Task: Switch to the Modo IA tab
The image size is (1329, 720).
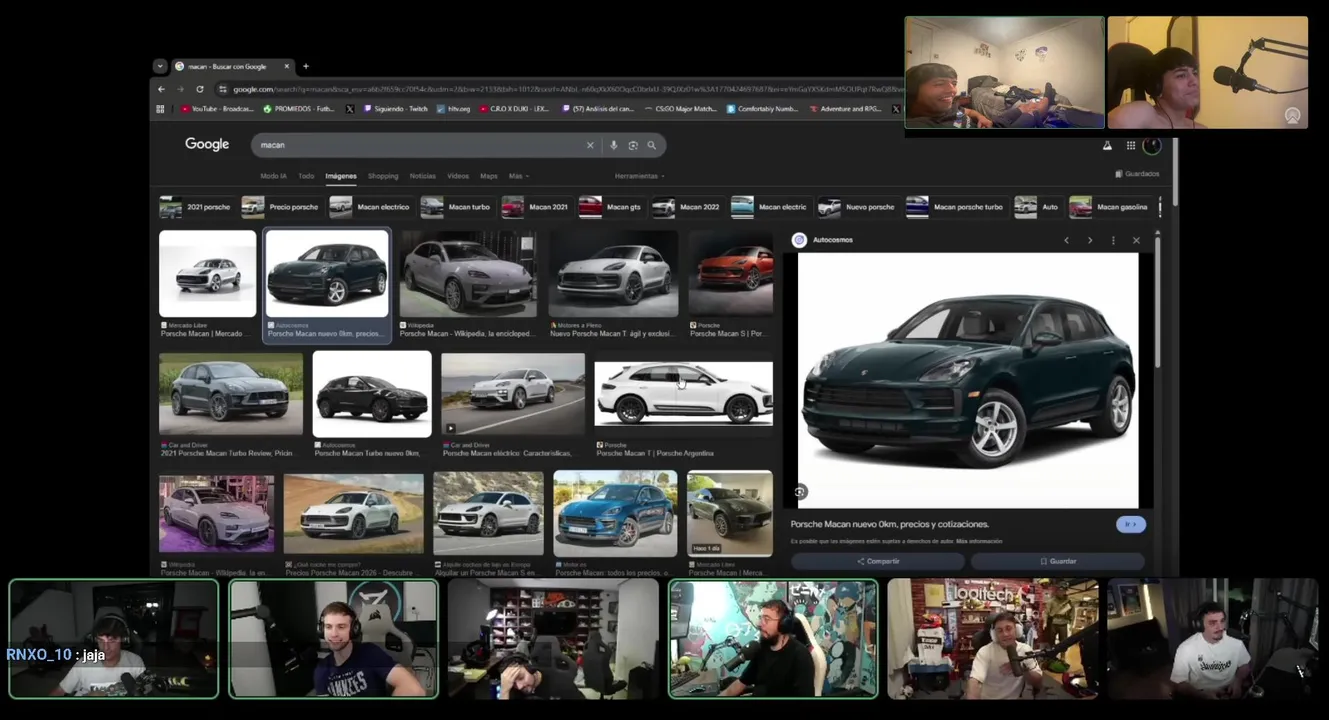Action: point(273,176)
